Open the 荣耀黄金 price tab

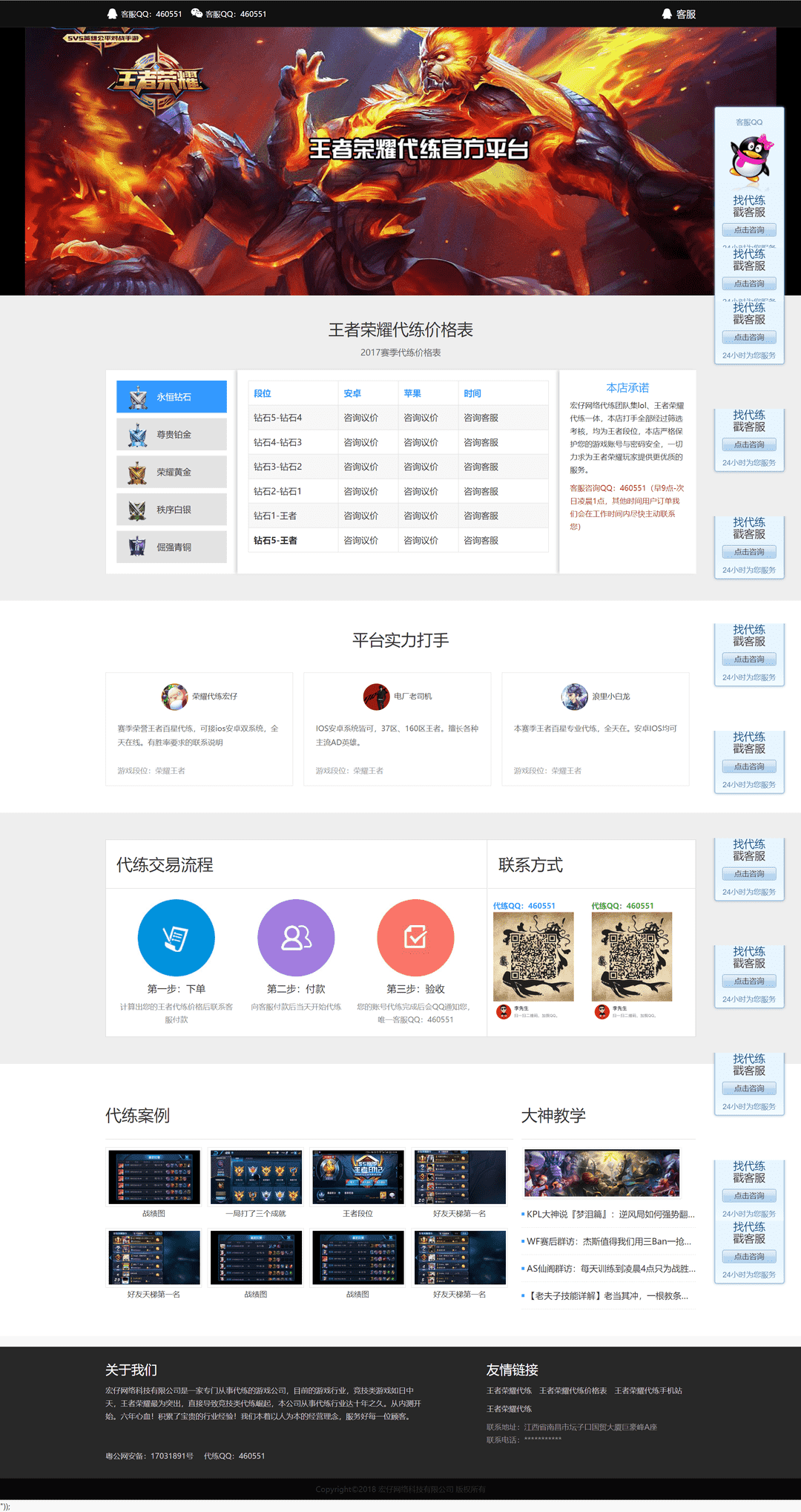coord(171,472)
